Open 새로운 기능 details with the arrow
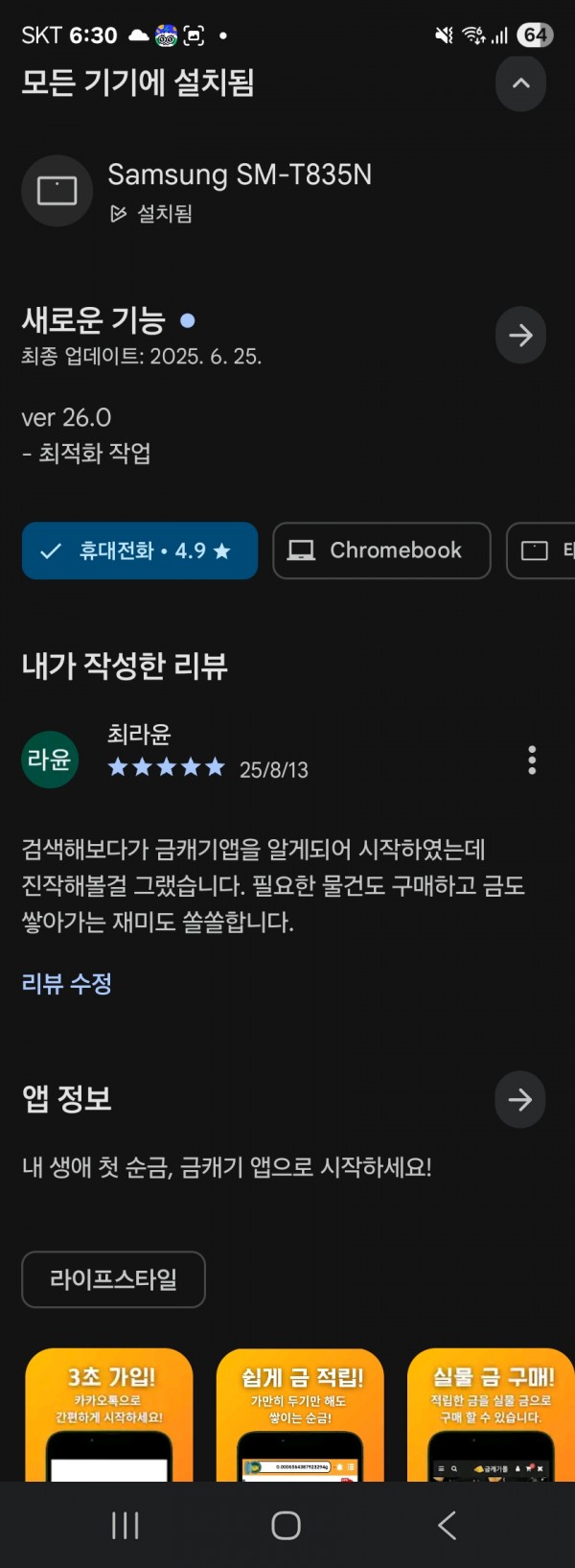The height and width of the screenshot is (1568, 575). 520,335
